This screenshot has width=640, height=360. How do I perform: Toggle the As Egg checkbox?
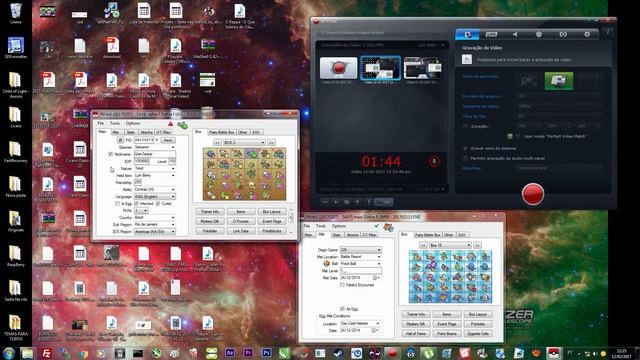click(x=342, y=309)
